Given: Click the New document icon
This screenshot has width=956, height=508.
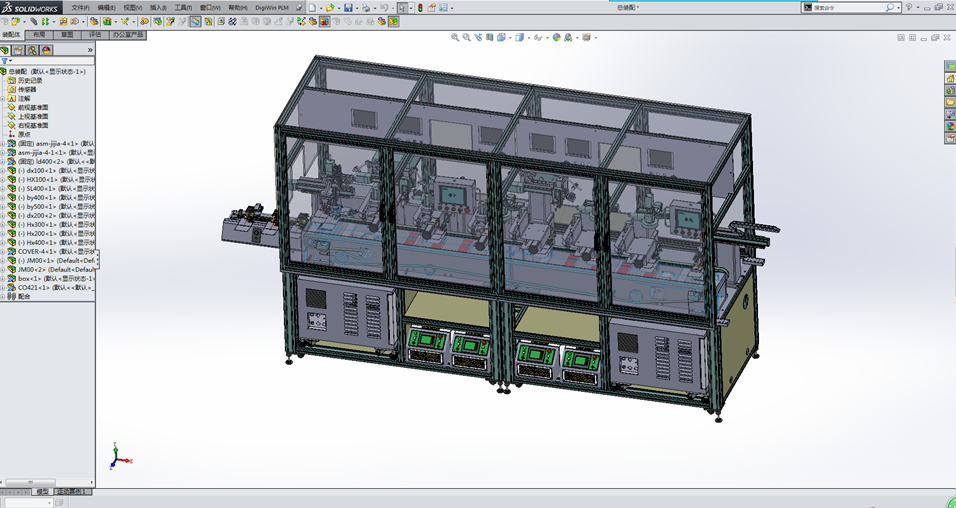Looking at the screenshot, I should pos(312,8).
